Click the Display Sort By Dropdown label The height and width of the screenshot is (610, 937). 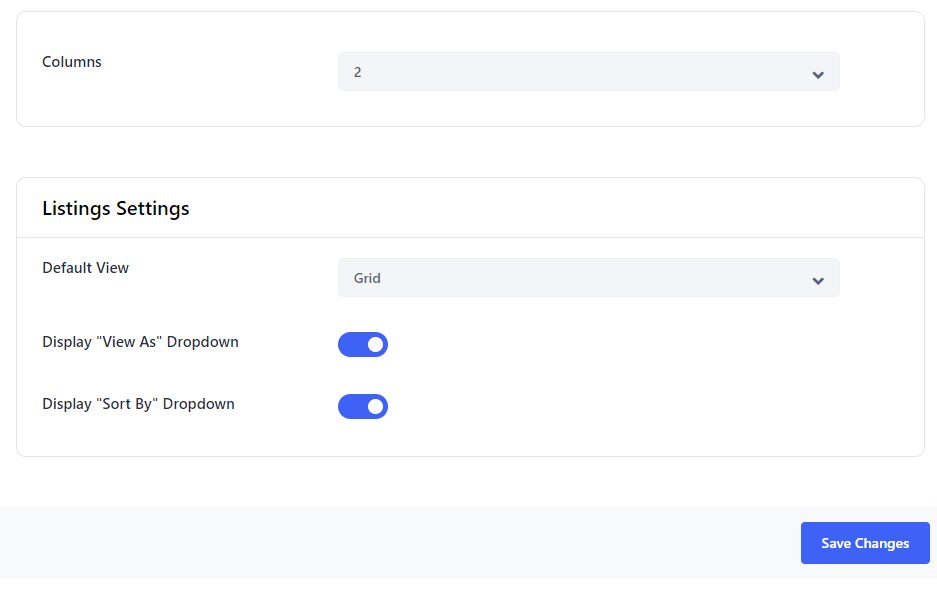(138, 404)
